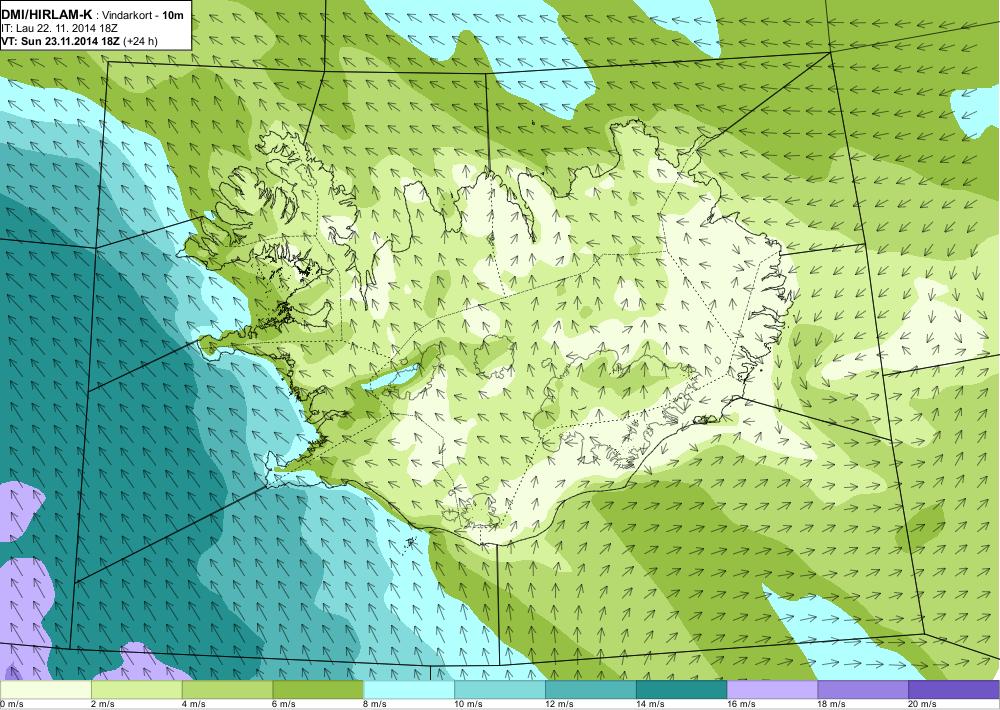This screenshot has height=710, width=1000.
Task: Click the 2 m/s legend label
Action: point(103,704)
